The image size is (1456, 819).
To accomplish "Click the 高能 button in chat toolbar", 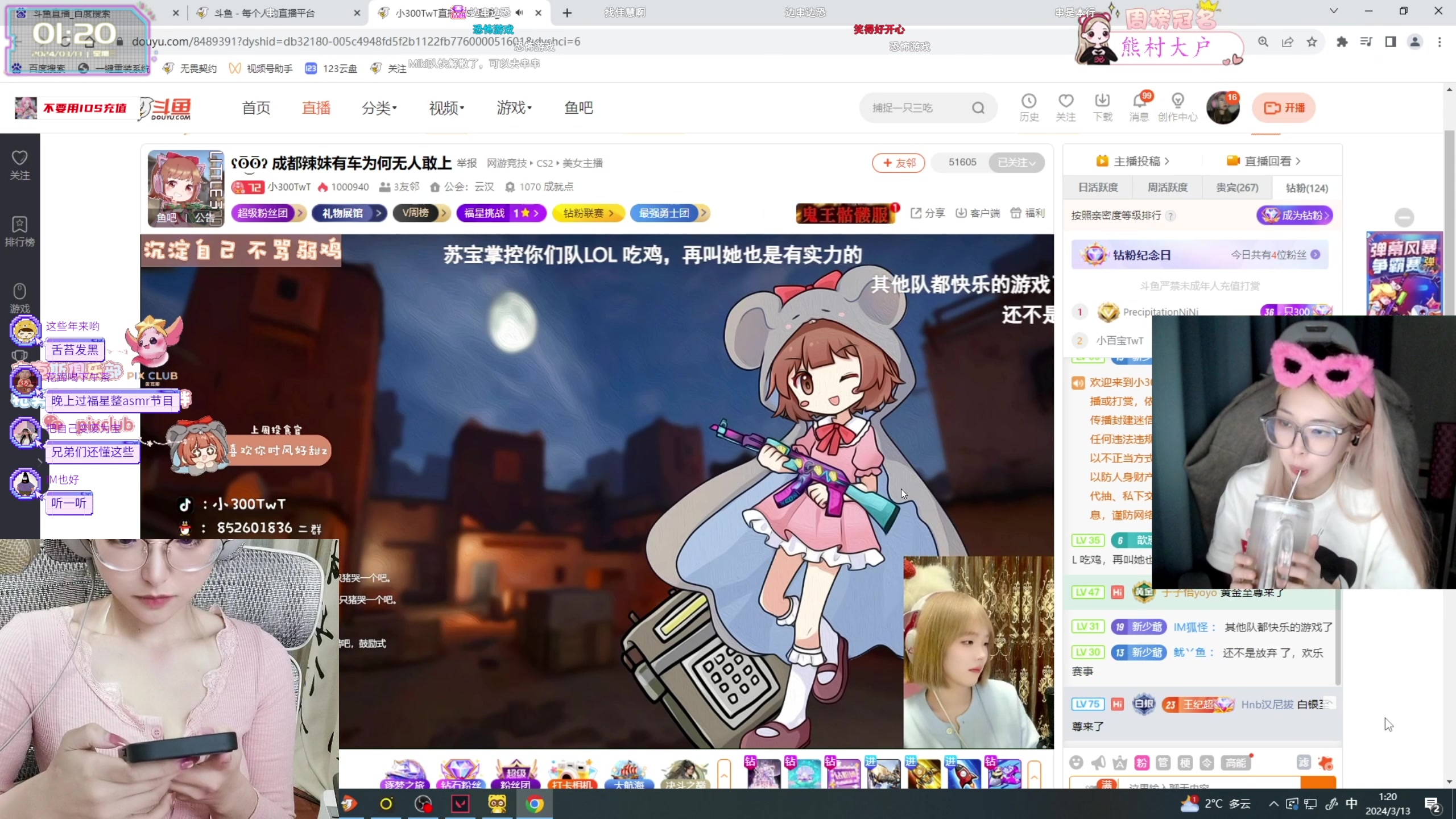I will point(1236,763).
